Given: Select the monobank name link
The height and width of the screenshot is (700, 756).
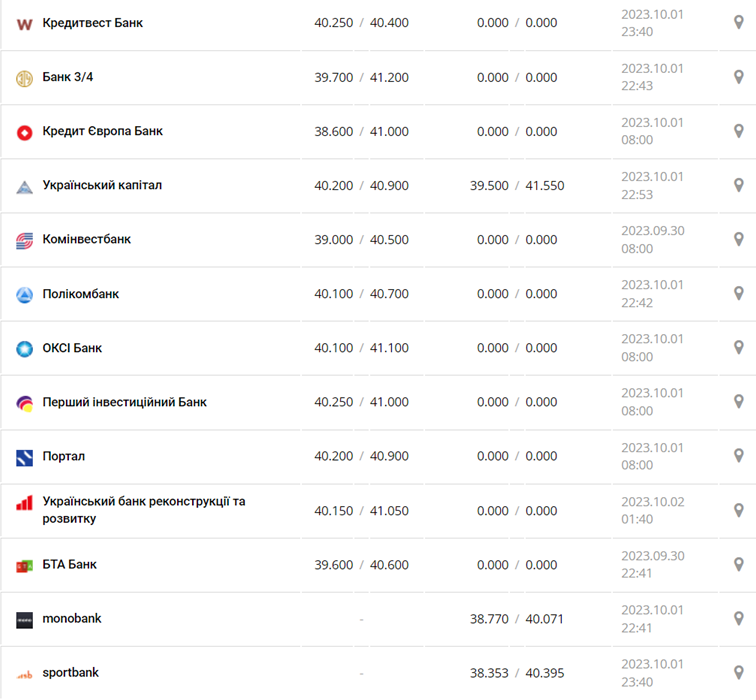Looking at the screenshot, I should click(x=72, y=618).
